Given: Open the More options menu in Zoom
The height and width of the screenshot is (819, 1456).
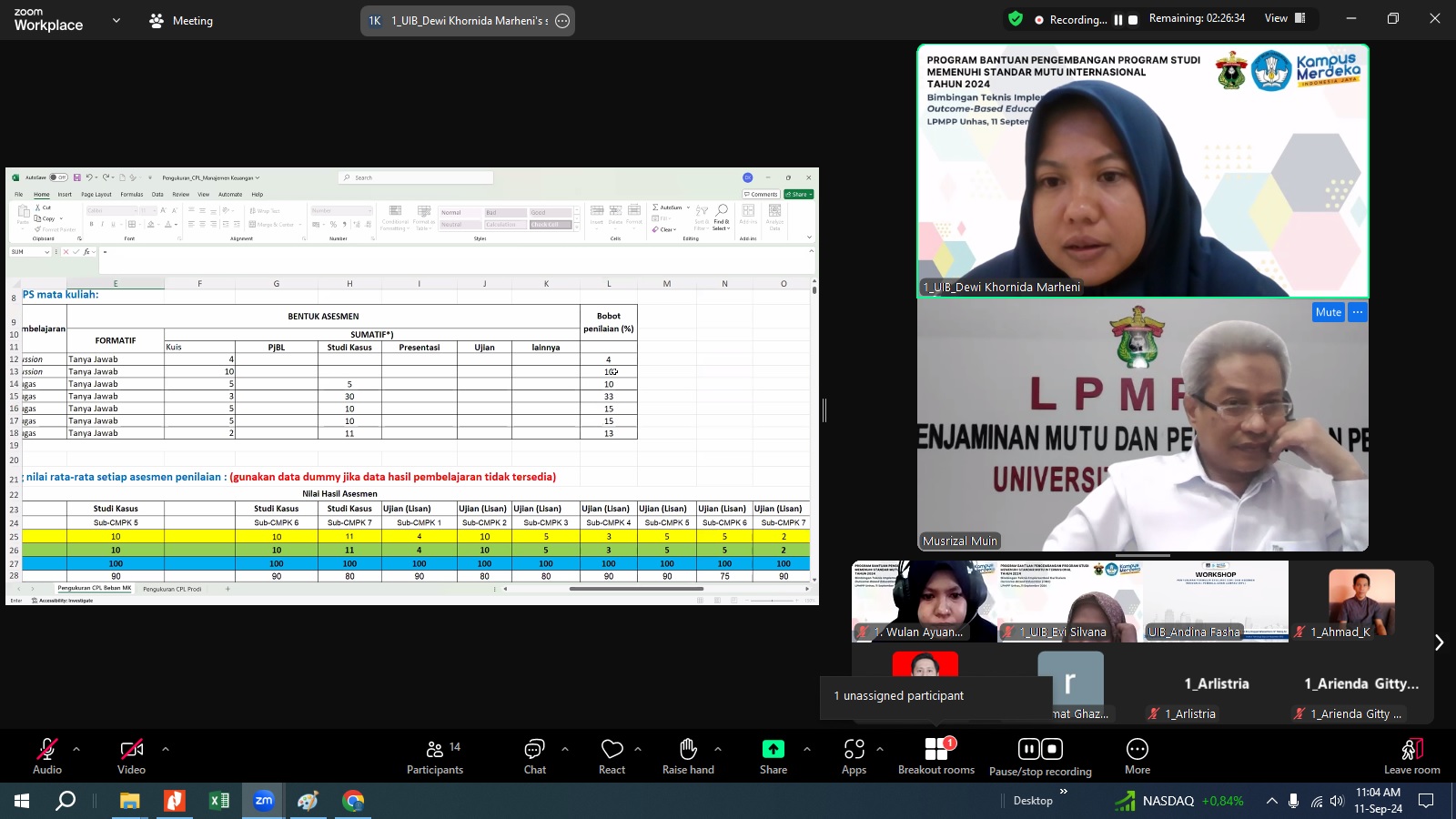Looking at the screenshot, I should click(x=1137, y=748).
